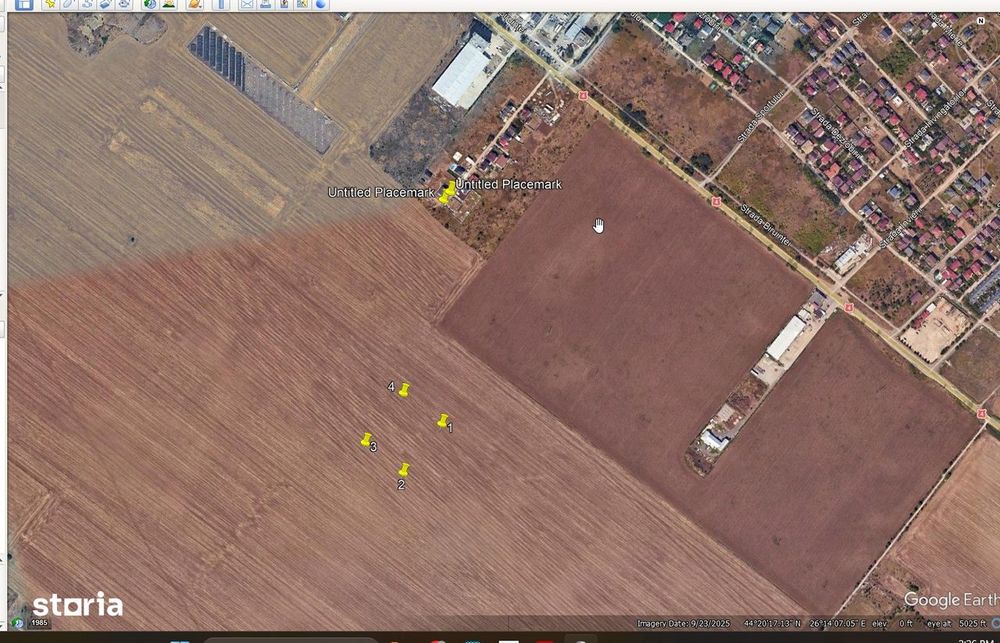The image size is (1000, 643).
Task: Show historical imagery clock toolbar icon
Action: coord(151,4)
